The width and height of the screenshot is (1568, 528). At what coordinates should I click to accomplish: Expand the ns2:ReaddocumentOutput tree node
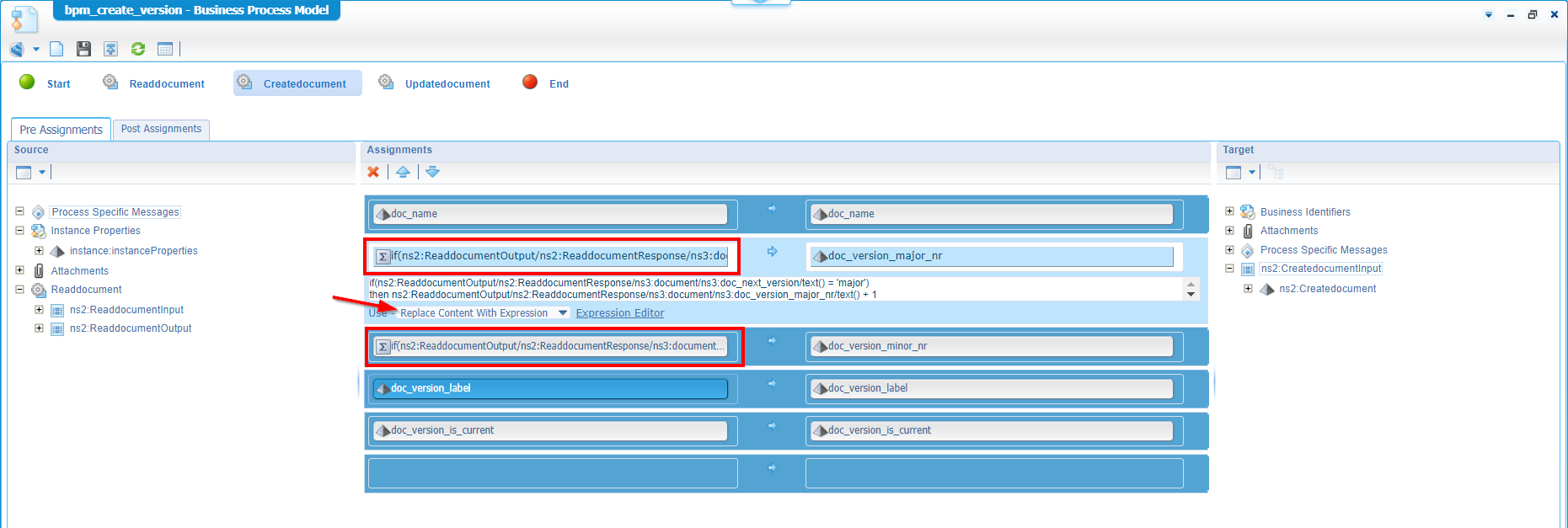[39, 328]
